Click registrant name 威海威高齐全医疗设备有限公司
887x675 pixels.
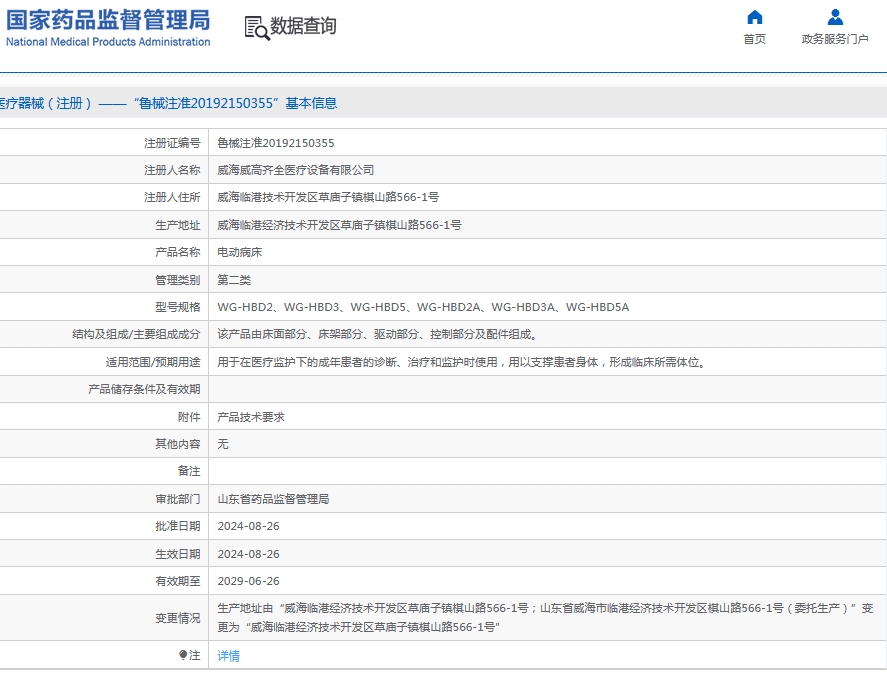point(295,170)
